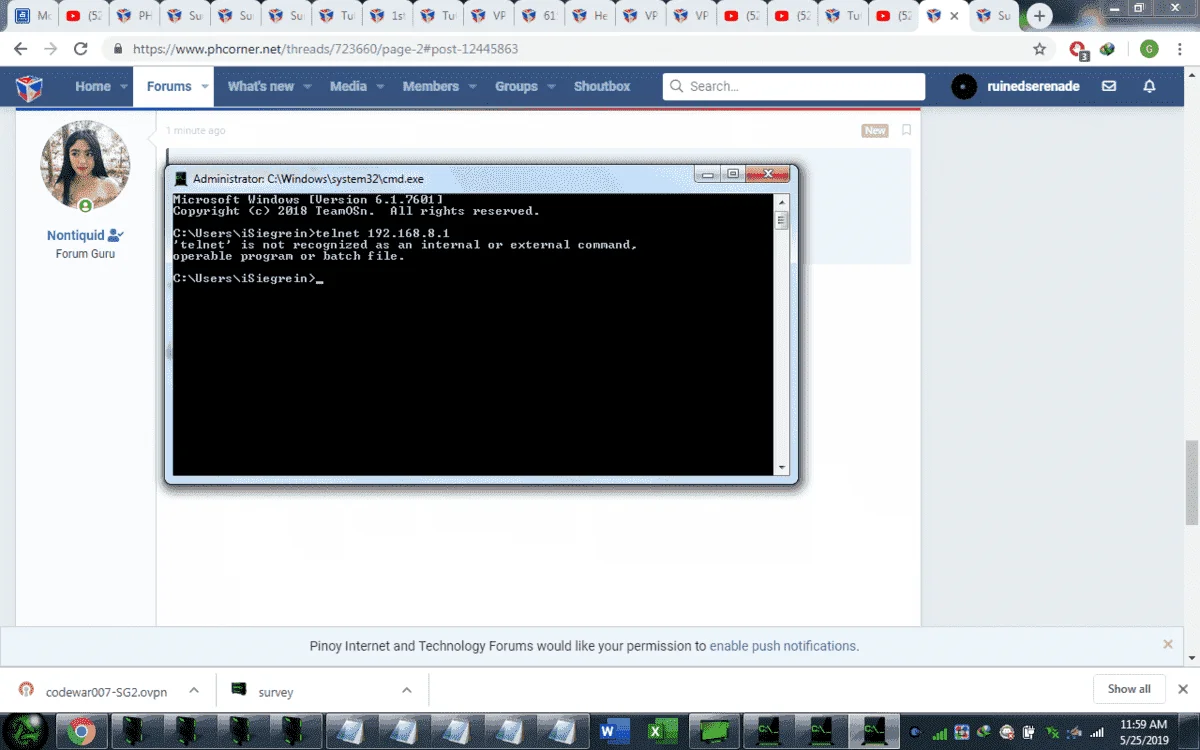This screenshot has width=1200, height=750.
Task: Click the ruinedserenade username
Action: point(1033,87)
